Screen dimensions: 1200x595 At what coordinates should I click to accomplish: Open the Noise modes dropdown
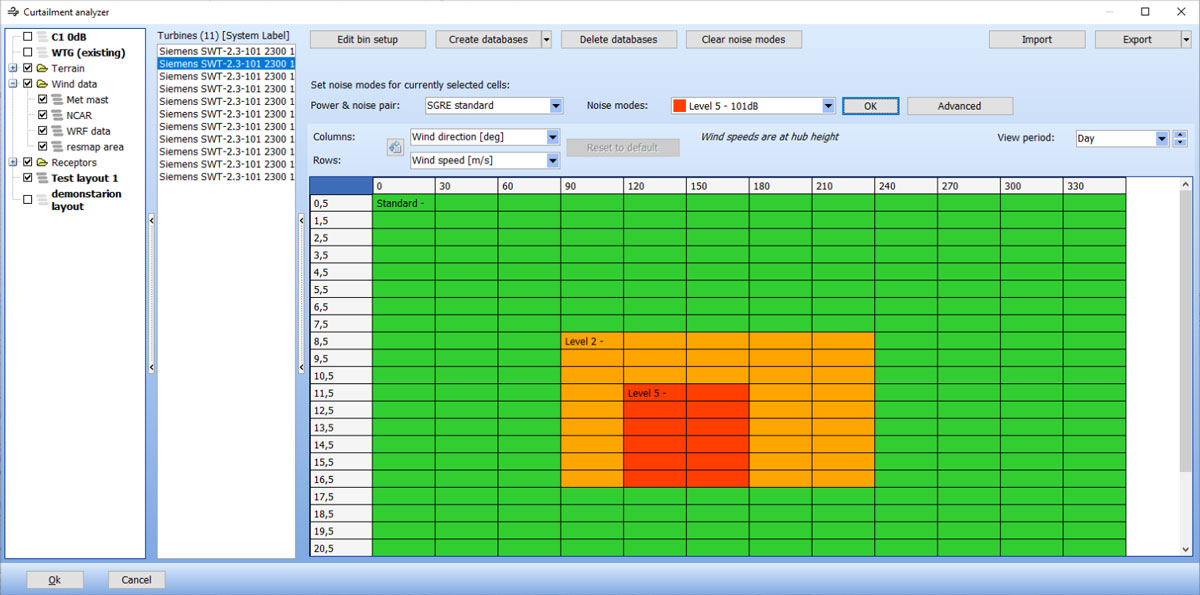click(828, 106)
